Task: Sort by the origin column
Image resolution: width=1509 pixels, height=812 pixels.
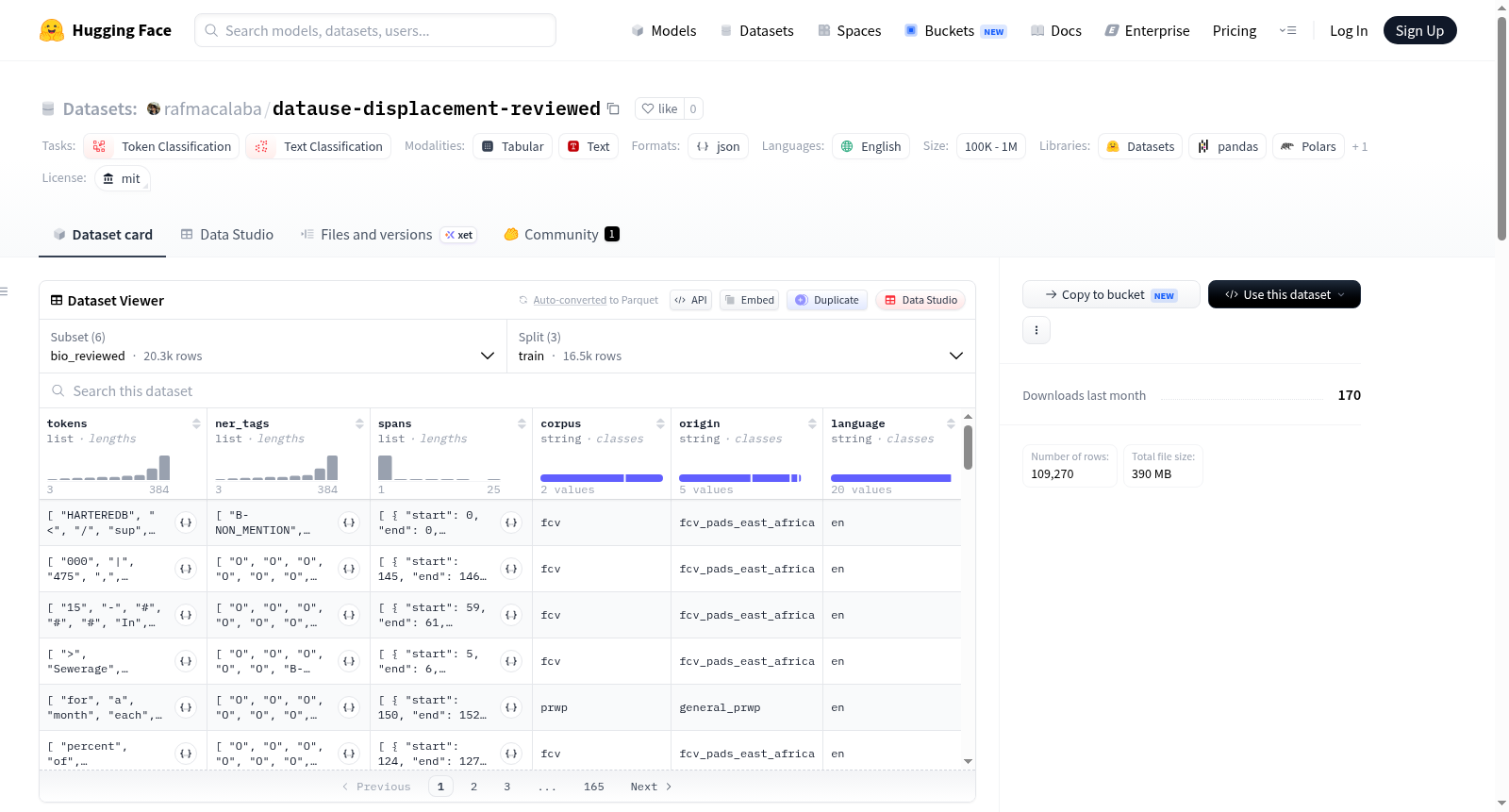Action: pyautogui.click(x=812, y=424)
